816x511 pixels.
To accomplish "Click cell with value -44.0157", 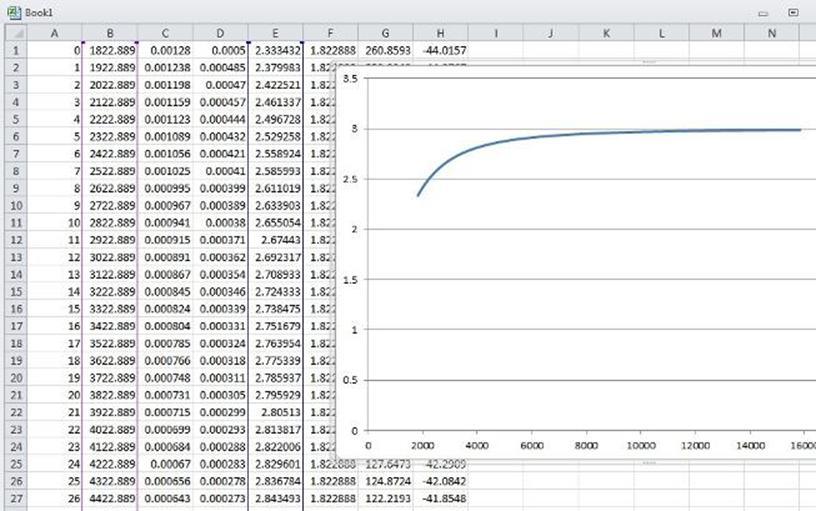I will pyautogui.click(x=441, y=50).
